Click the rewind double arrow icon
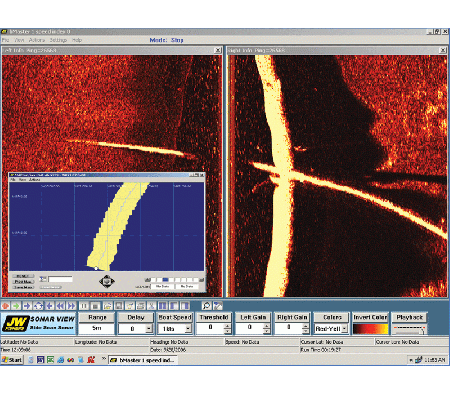 (x=60, y=306)
